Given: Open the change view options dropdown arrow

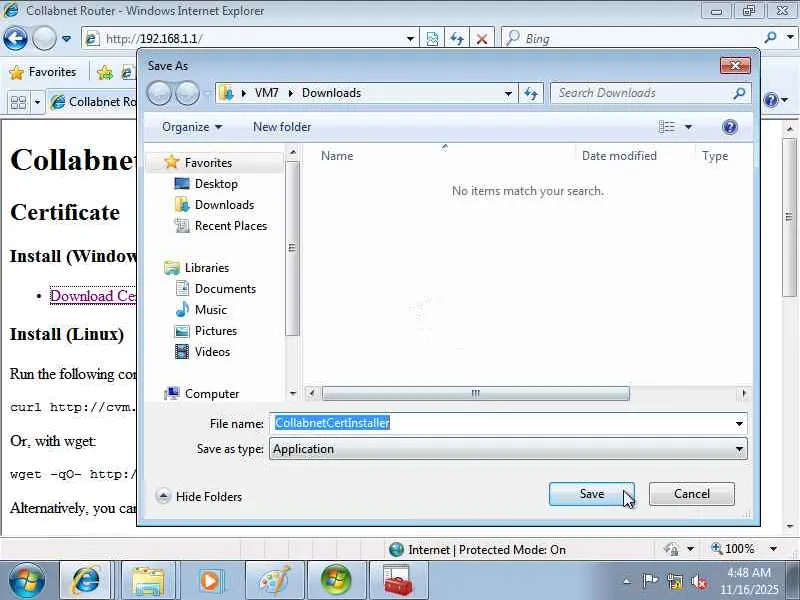Looking at the screenshot, I should click(688, 127).
